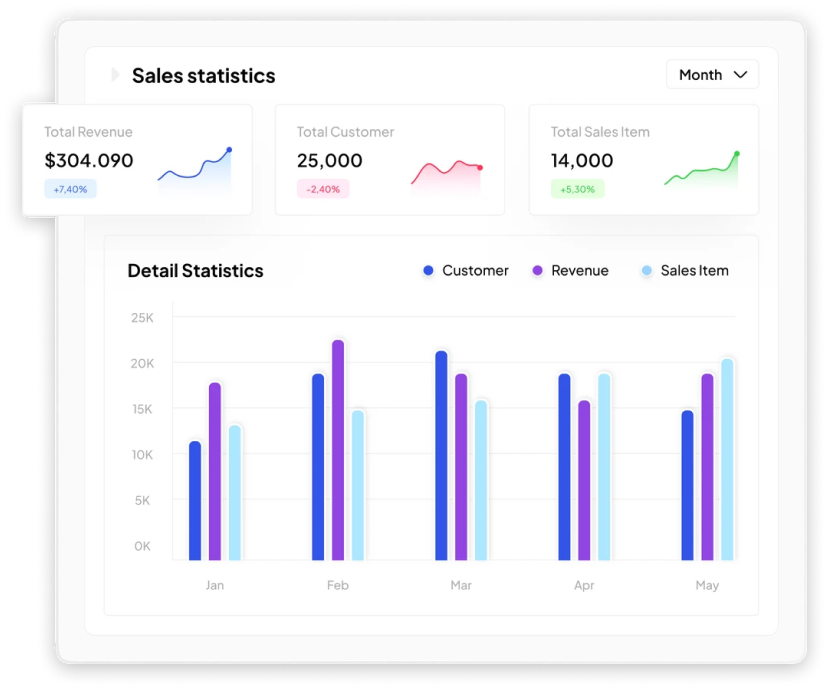Click the Mar axis label
829x690 pixels.
[461, 585]
